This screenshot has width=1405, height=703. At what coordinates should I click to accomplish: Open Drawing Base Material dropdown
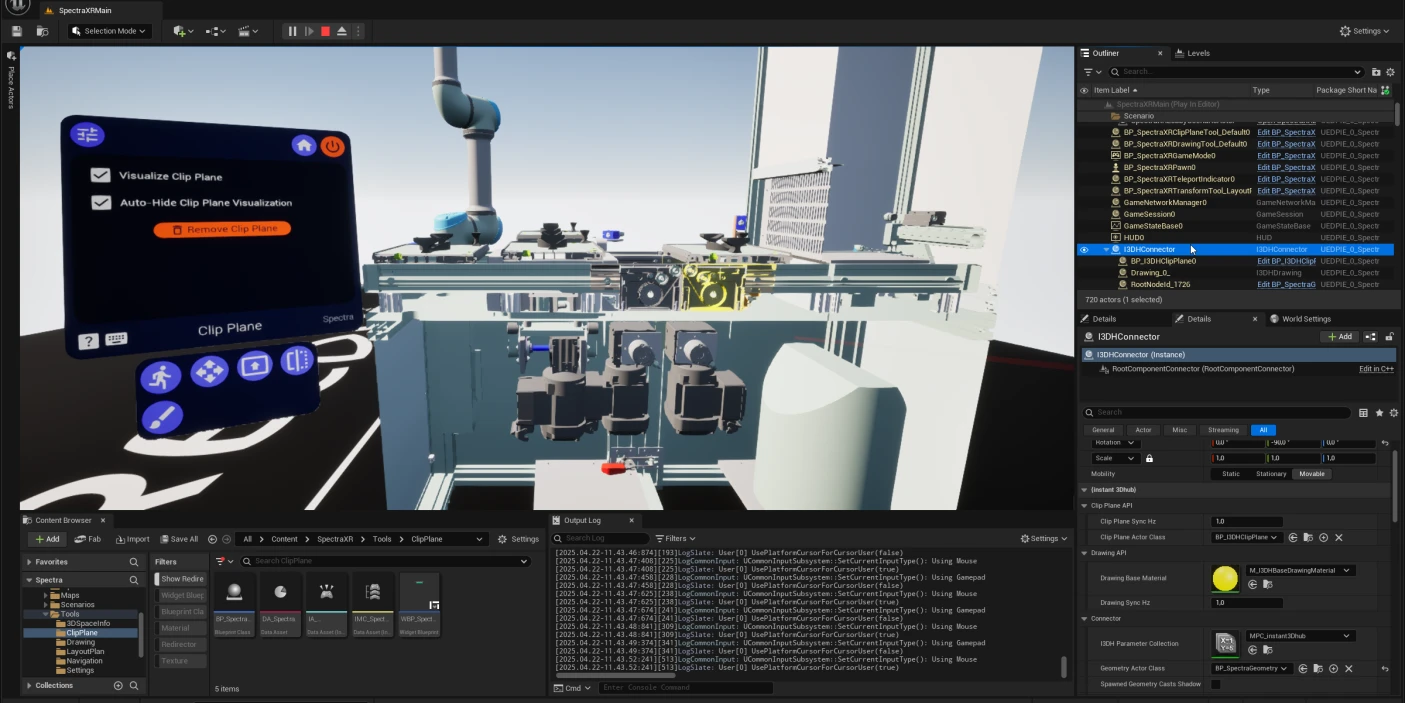tap(1299, 570)
